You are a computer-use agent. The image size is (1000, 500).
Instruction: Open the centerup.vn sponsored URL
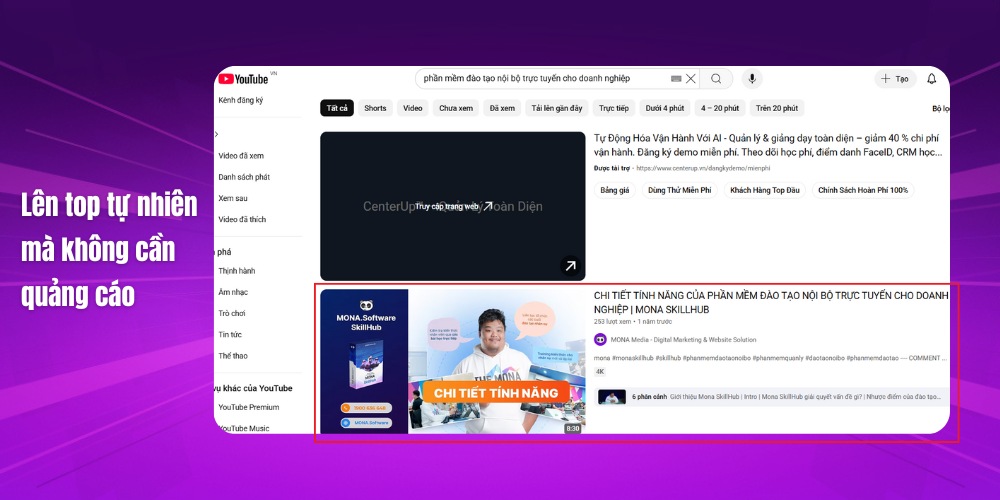tap(703, 168)
